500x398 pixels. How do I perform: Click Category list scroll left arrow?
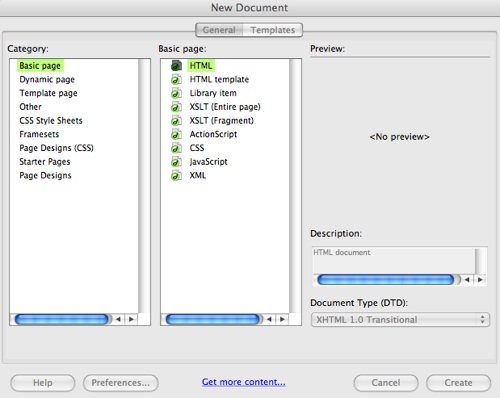pyautogui.click(x=118, y=319)
